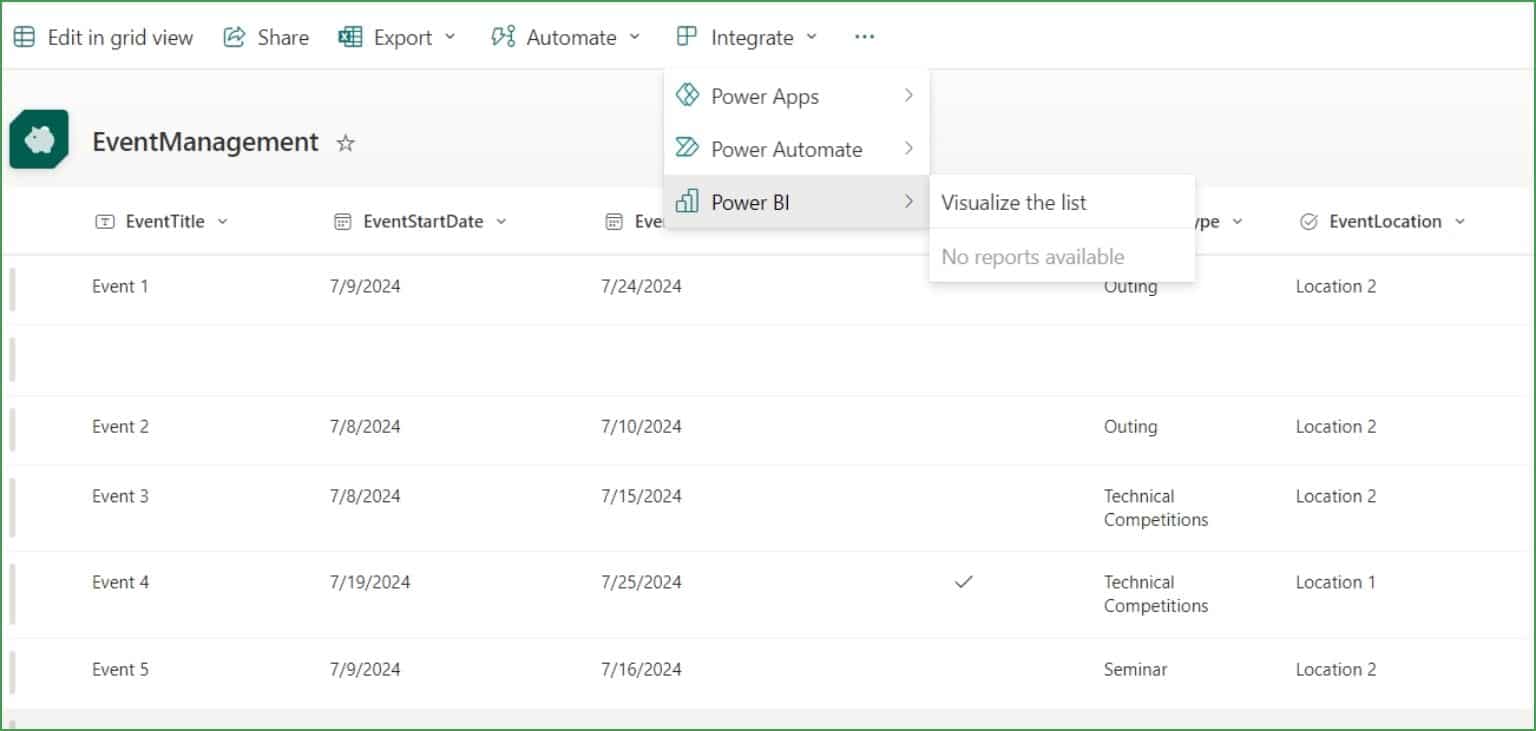This screenshot has height=731, width=1536.
Task: Click the Event 3 title cell
Action: (120, 497)
